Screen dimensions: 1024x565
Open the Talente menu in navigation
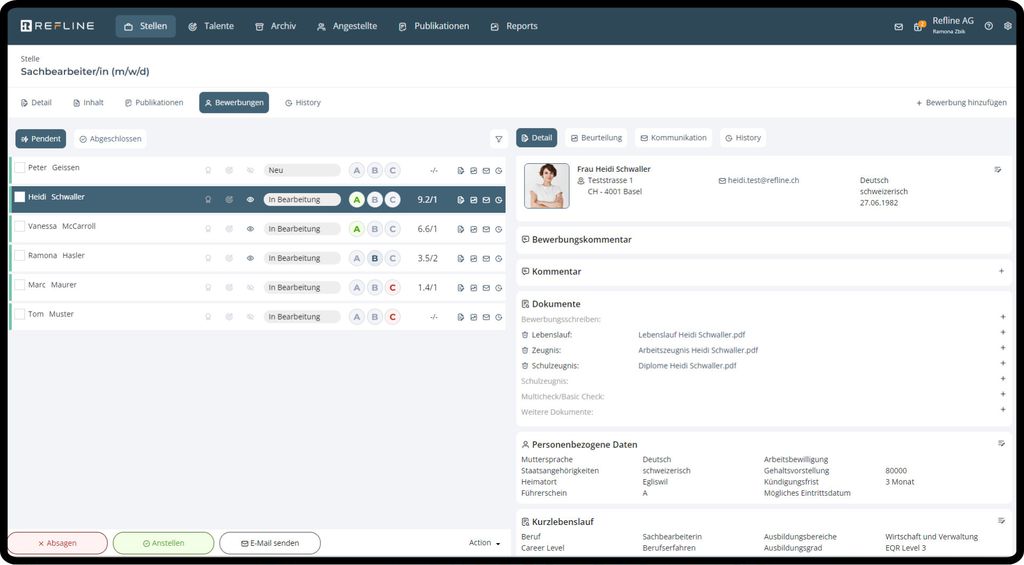pyautogui.click(x=210, y=26)
